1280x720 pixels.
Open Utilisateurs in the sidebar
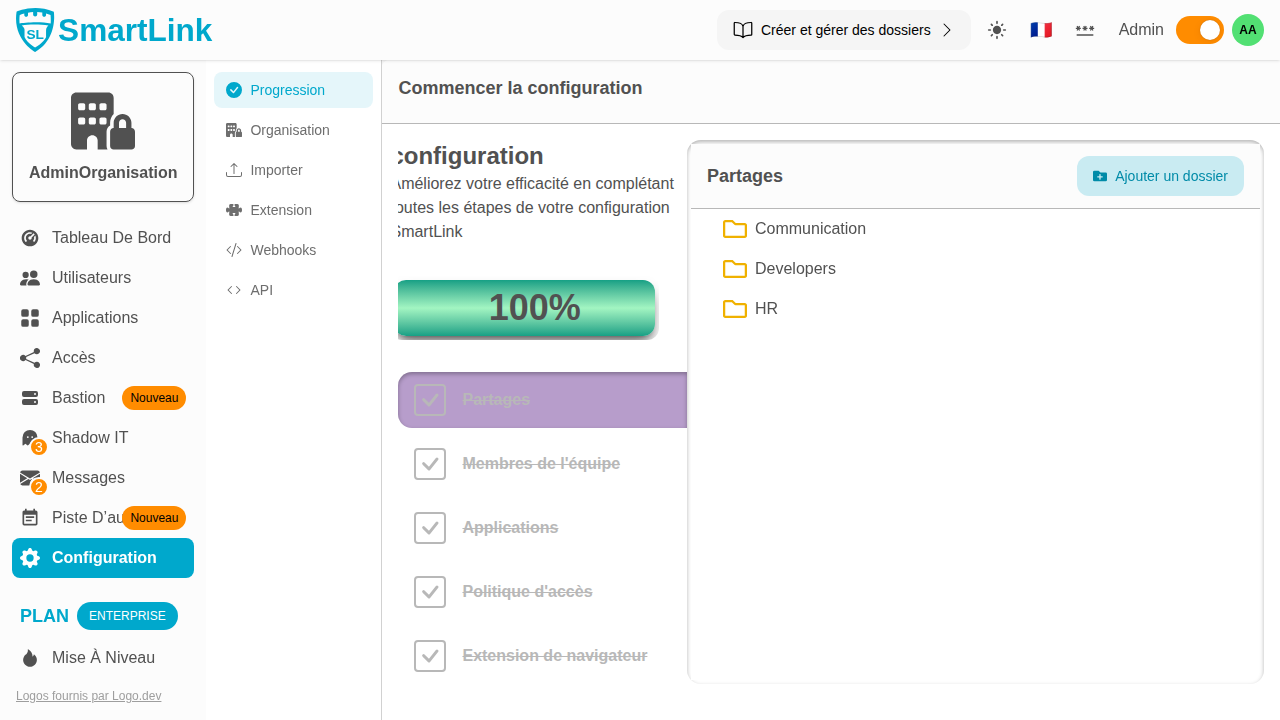[x=91, y=278]
